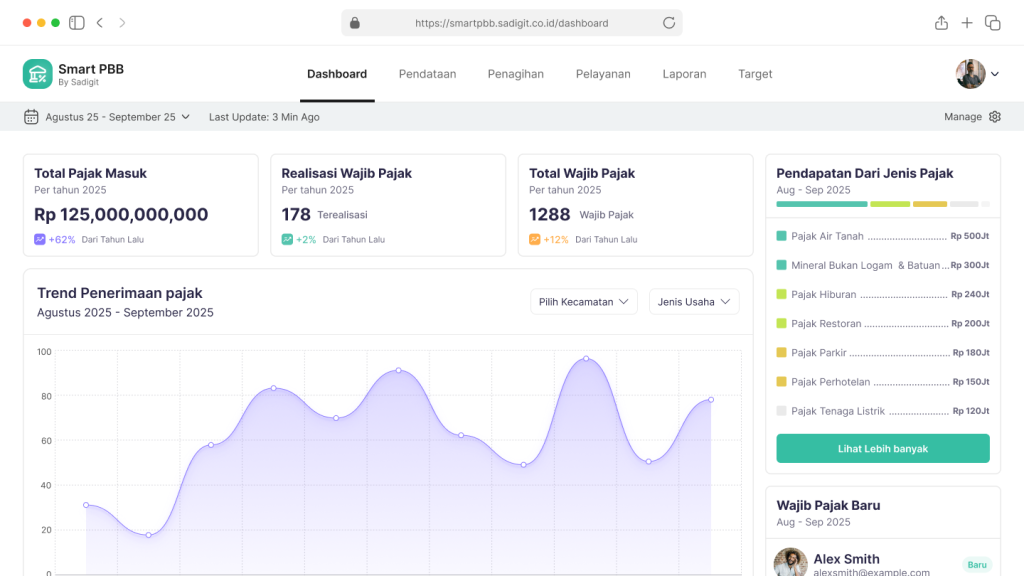Open settings via the gear icon beside Manage
1024x576 pixels.
click(x=995, y=116)
